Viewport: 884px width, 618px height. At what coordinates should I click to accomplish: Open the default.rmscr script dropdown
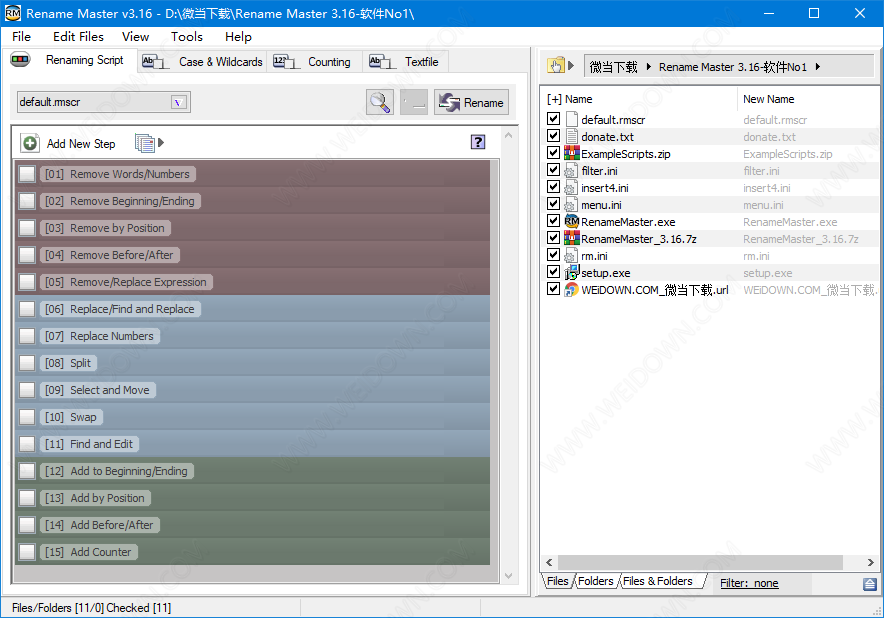tap(179, 102)
